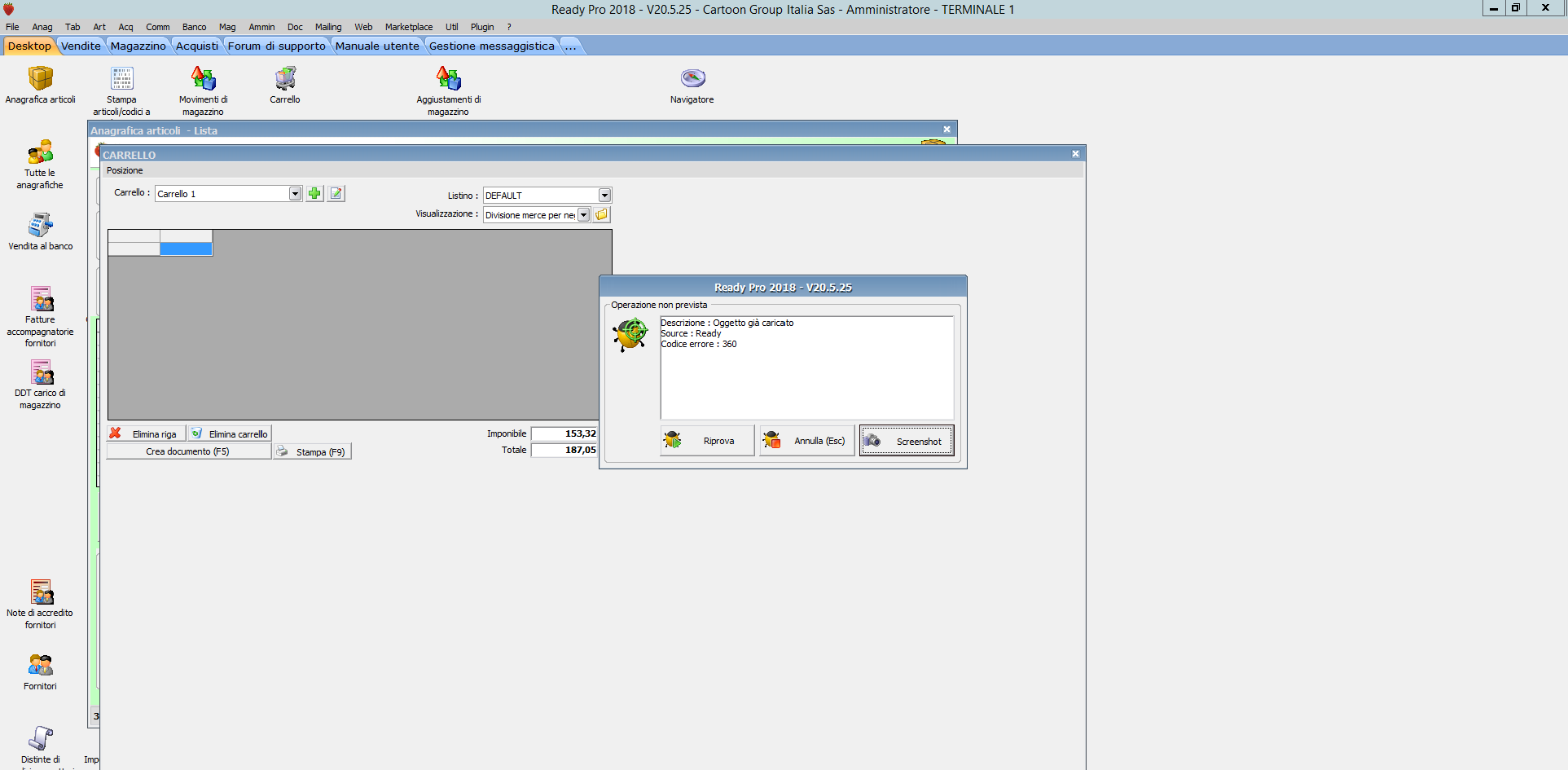Click Crea documento (F5) button
Screen dimensions: 1568x770
[188, 451]
